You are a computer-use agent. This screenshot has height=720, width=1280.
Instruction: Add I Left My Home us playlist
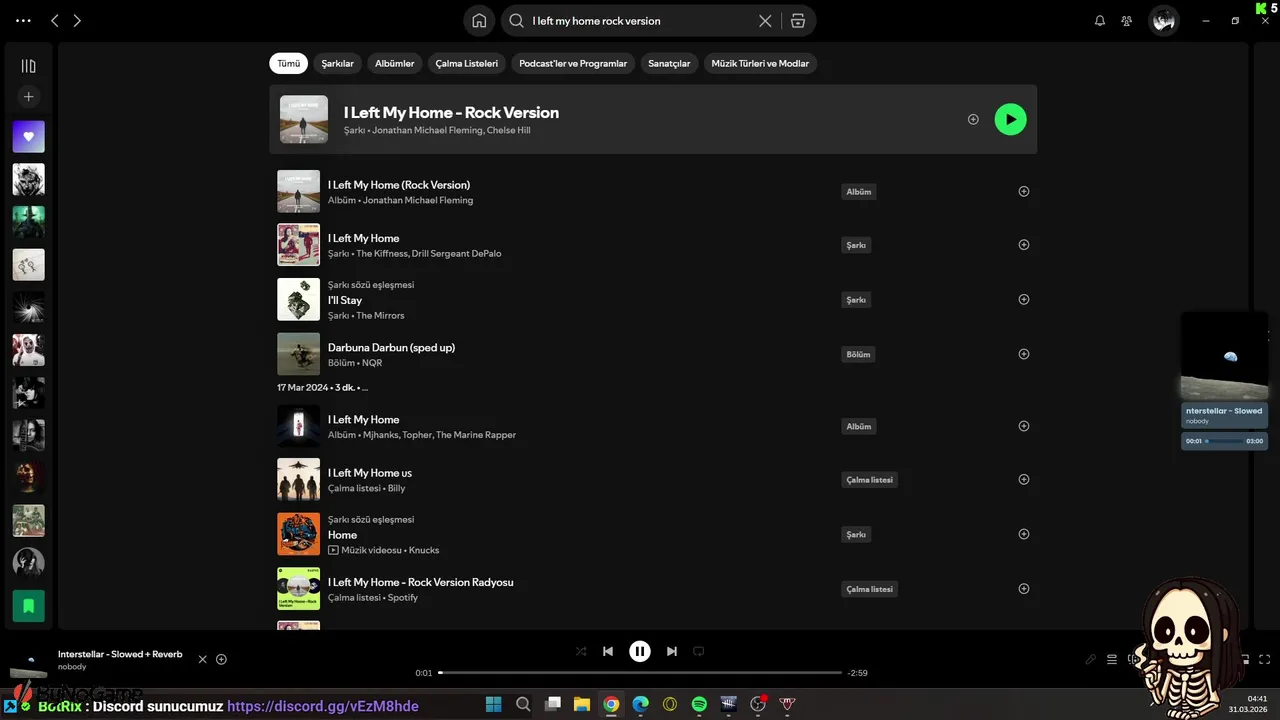coord(1023,479)
